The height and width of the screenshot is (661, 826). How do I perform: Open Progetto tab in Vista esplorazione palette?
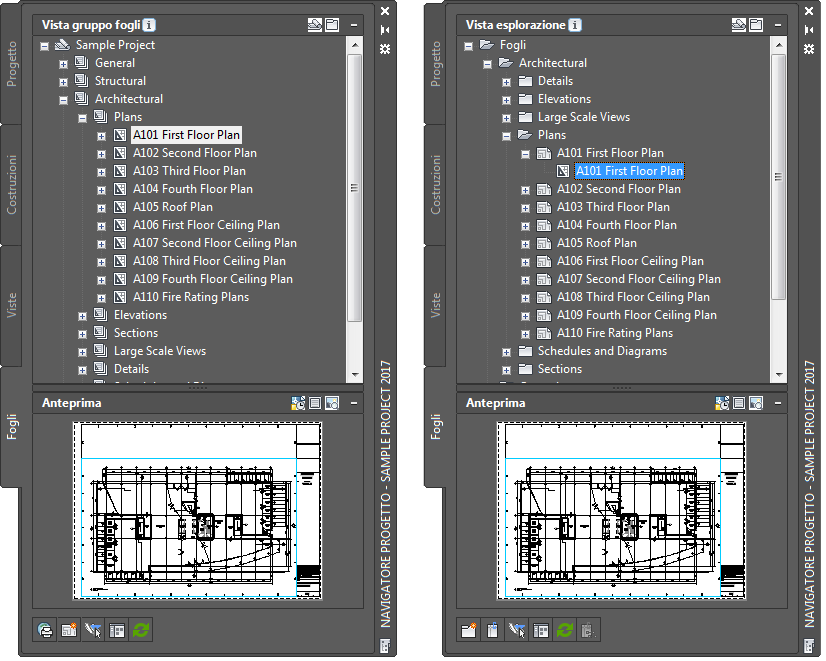(436, 64)
